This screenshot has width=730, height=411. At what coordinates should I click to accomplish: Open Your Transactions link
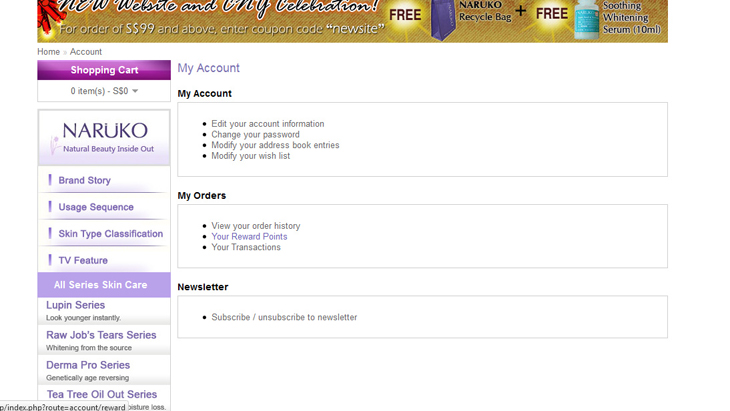pos(246,247)
